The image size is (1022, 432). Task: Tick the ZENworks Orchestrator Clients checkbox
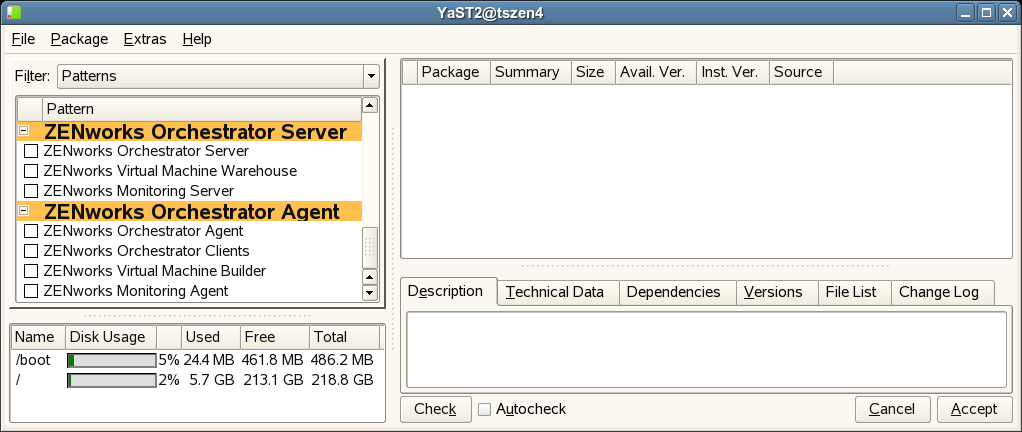coord(31,251)
